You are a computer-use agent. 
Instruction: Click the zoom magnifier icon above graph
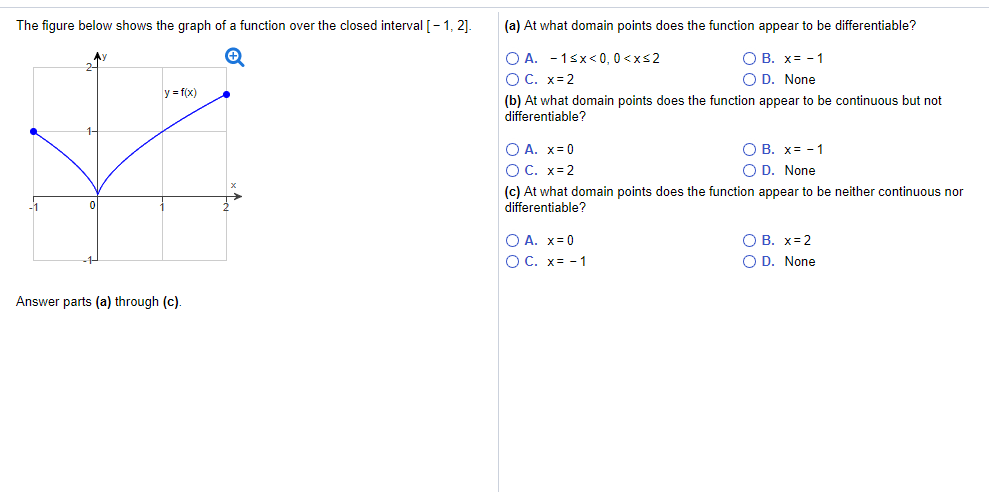(x=235, y=57)
